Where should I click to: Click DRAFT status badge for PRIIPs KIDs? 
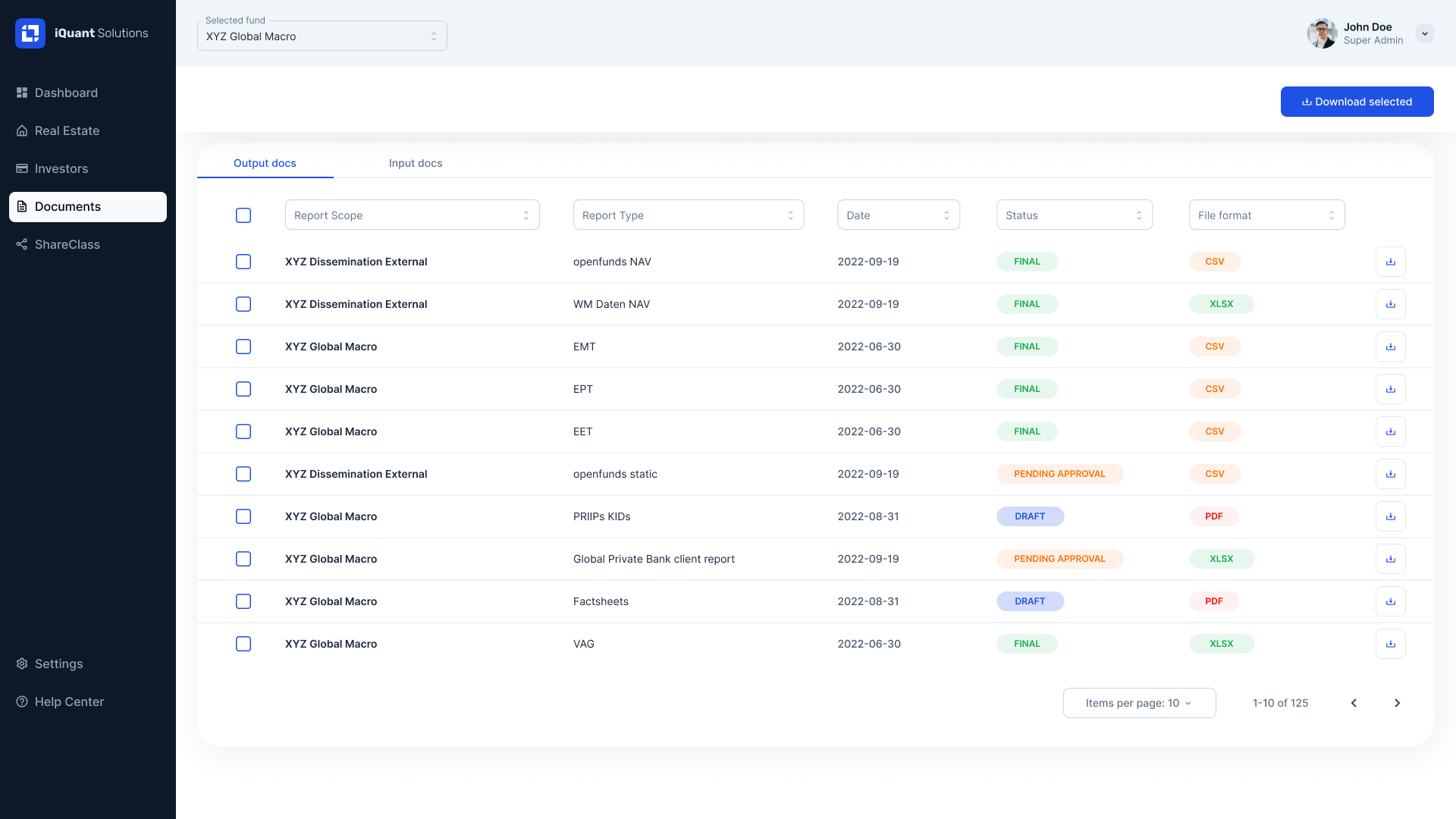[1030, 516]
